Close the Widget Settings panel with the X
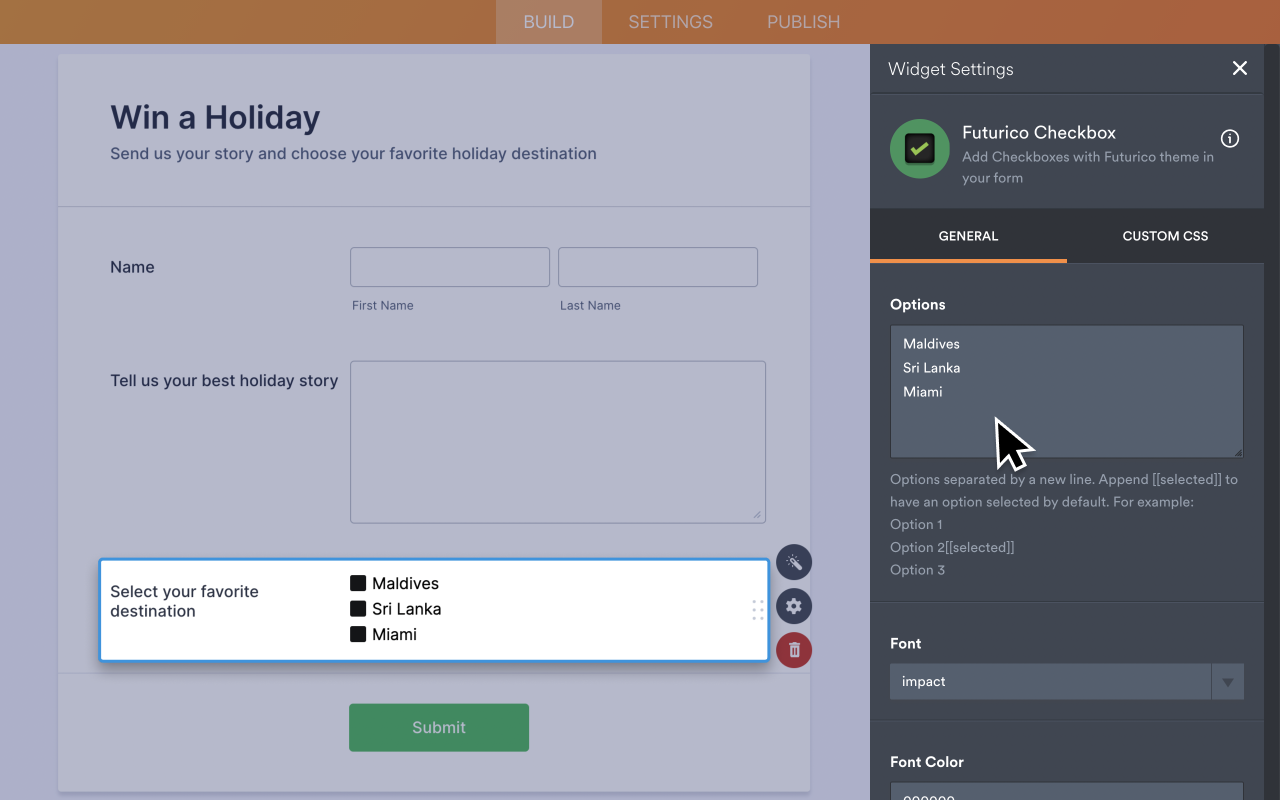The width and height of the screenshot is (1280, 800). tap(1239, 68)
